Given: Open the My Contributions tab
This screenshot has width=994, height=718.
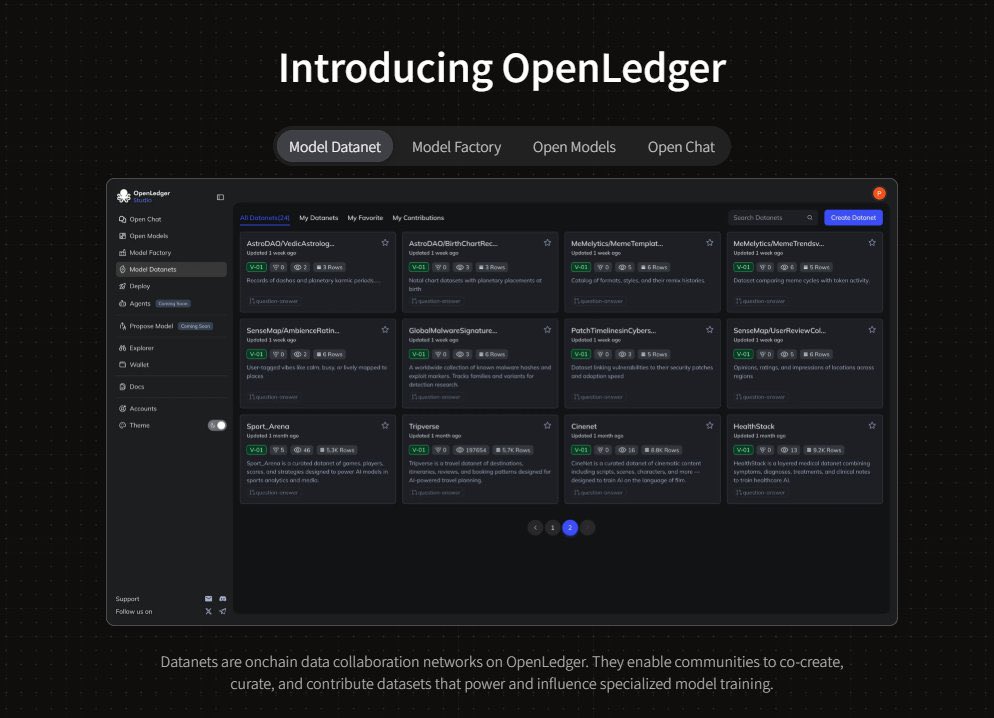Looking at the screenshot, I should click(418, 218).
